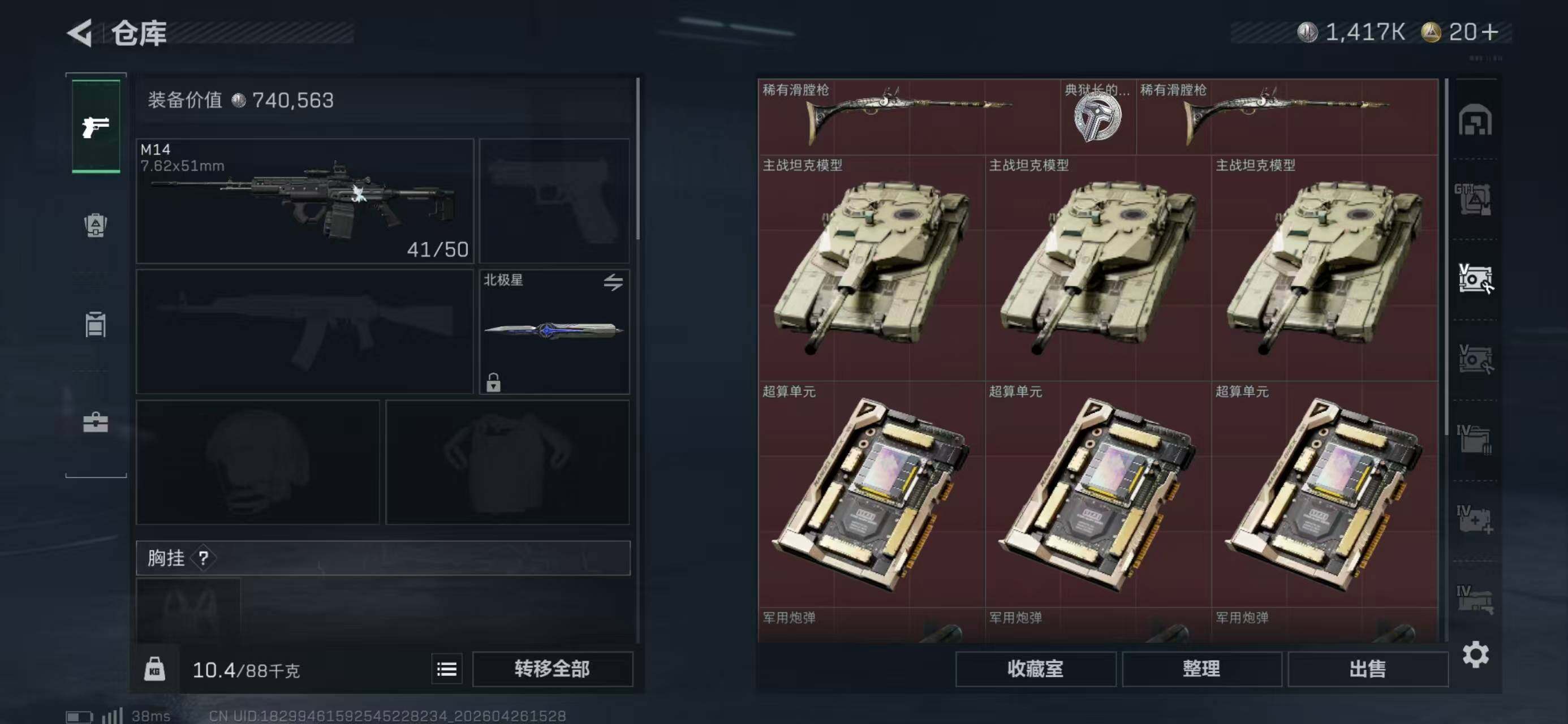Open the 收藏室 collection room
This screenshot has width=1568, height=724.
point(1035,669)
